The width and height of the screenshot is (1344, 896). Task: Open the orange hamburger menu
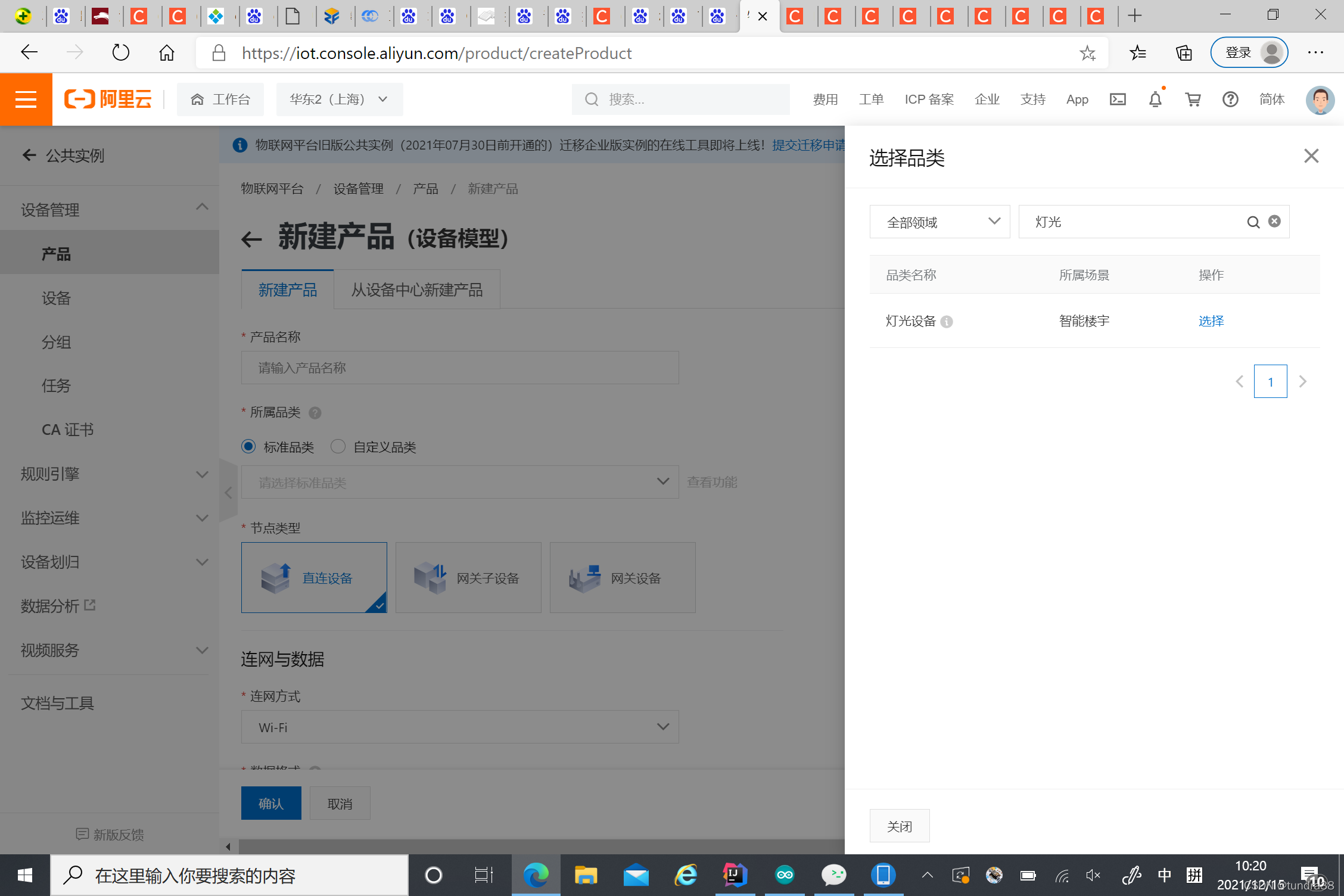pyautogui.click(x=26, y=99)
